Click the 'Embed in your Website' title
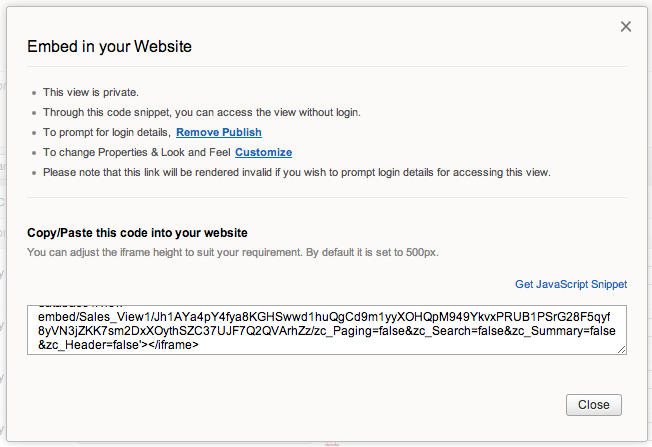Image resolution: width=652 pixels, height=447 pixels. tap(109, 46)
